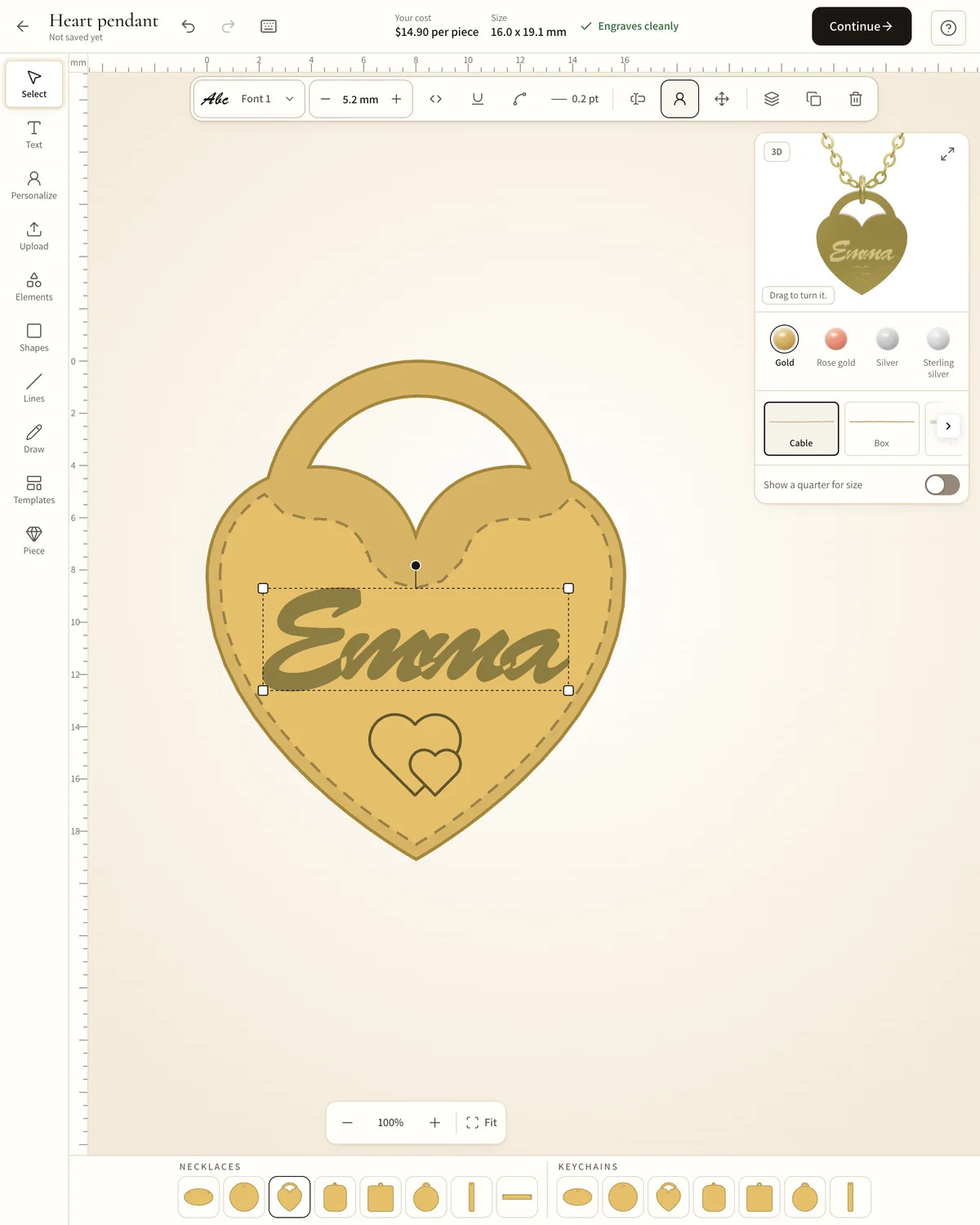Select the heart keychain shape
Viewport: 980px width, 1225px height.
[669, 1197]
